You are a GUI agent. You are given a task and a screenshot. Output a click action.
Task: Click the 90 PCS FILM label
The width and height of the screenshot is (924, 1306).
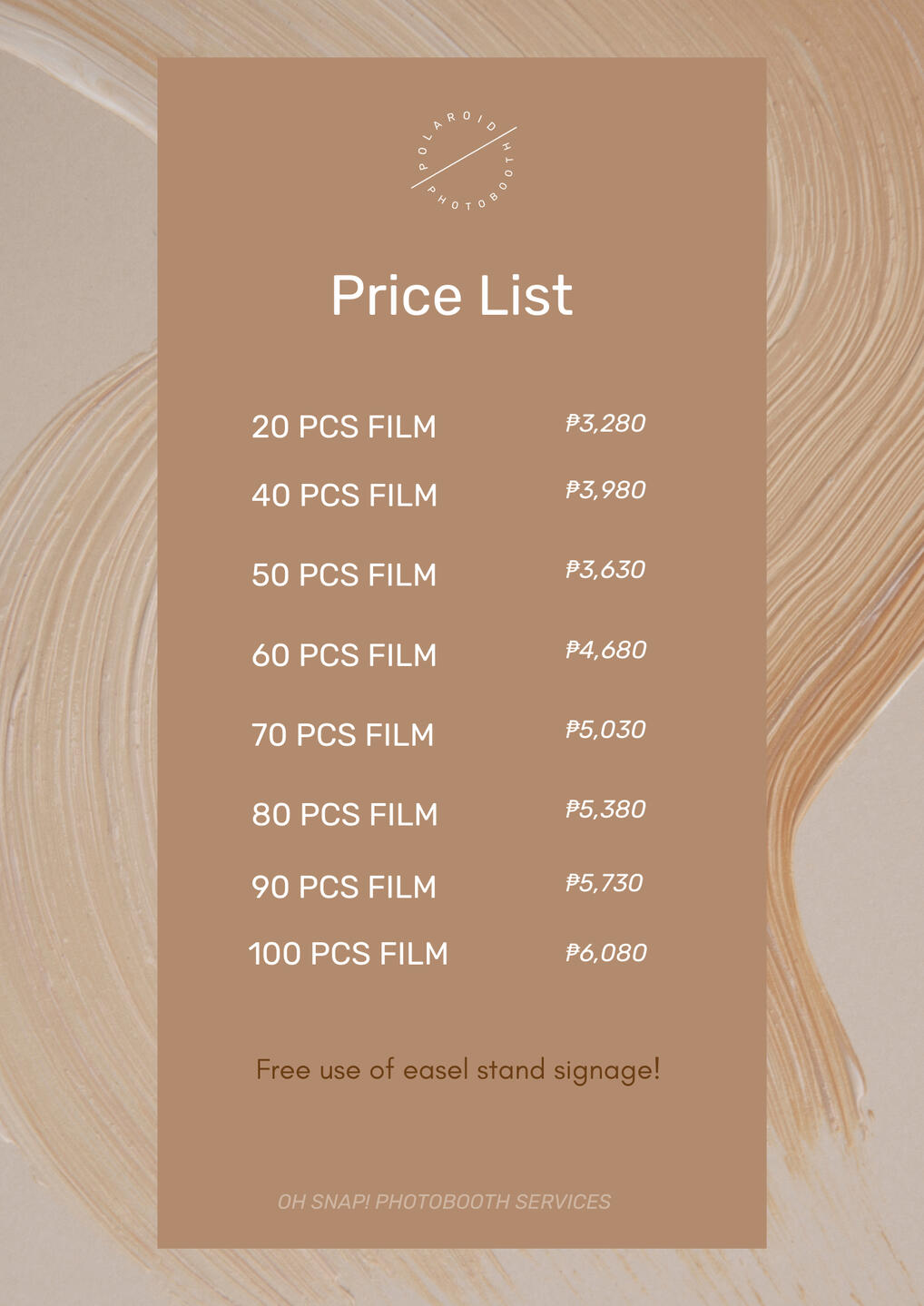click(344, 887)
